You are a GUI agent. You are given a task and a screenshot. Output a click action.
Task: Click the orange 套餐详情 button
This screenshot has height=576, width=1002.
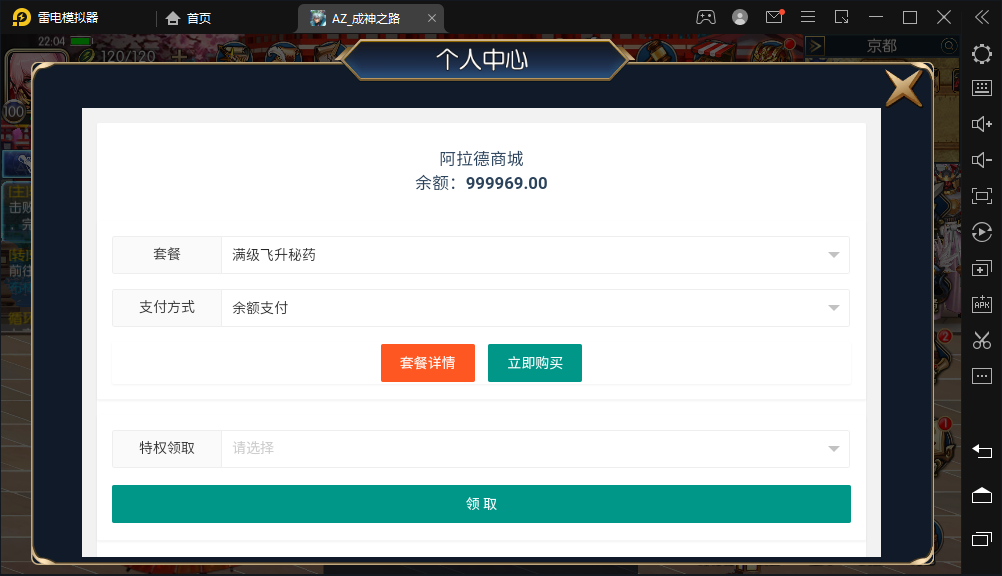point(427,363)
